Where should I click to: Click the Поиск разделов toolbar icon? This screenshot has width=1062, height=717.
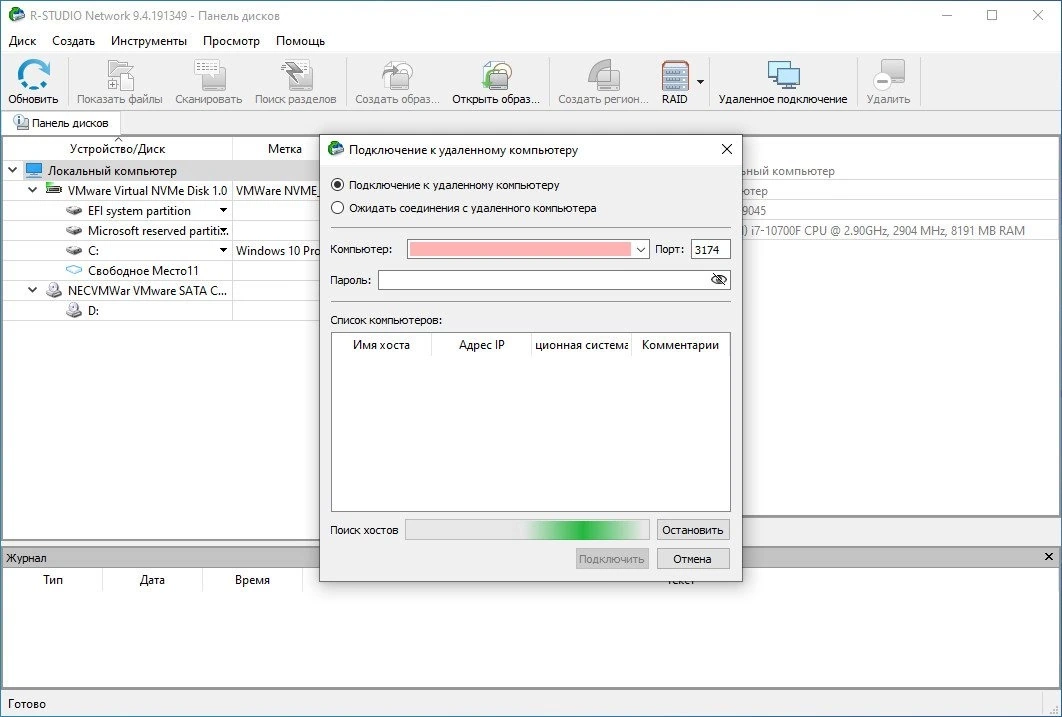[296, 74]
